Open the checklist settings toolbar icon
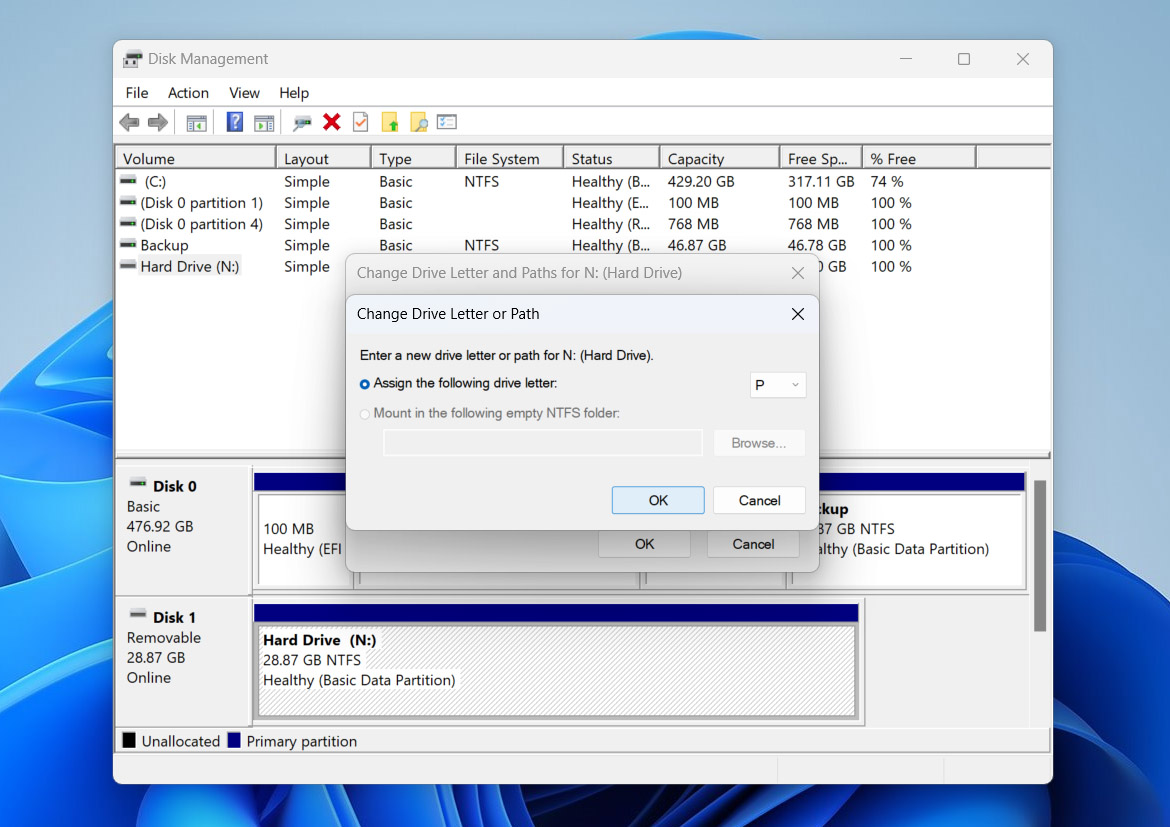The image size is (1170, 827). 447,122
